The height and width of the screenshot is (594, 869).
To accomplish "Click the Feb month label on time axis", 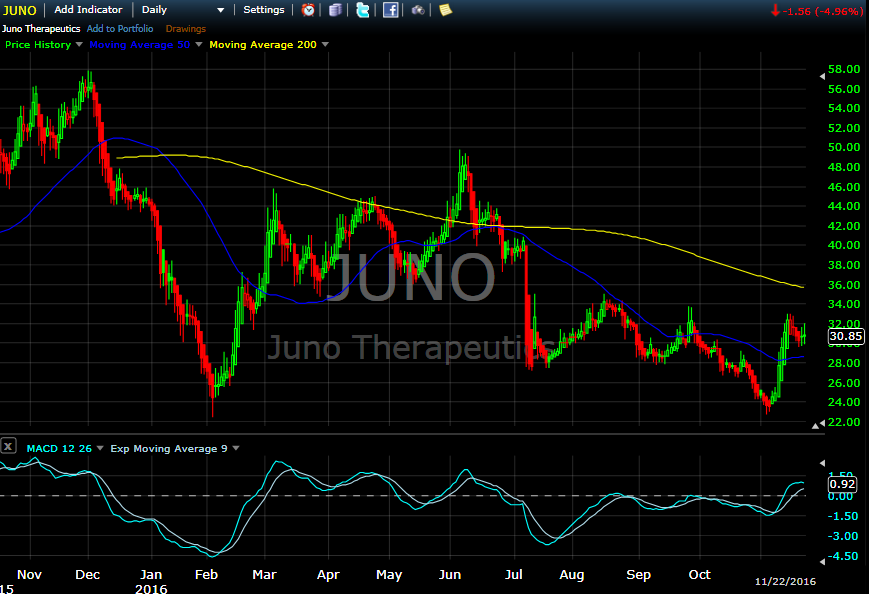I will click(x=206, y=575).
